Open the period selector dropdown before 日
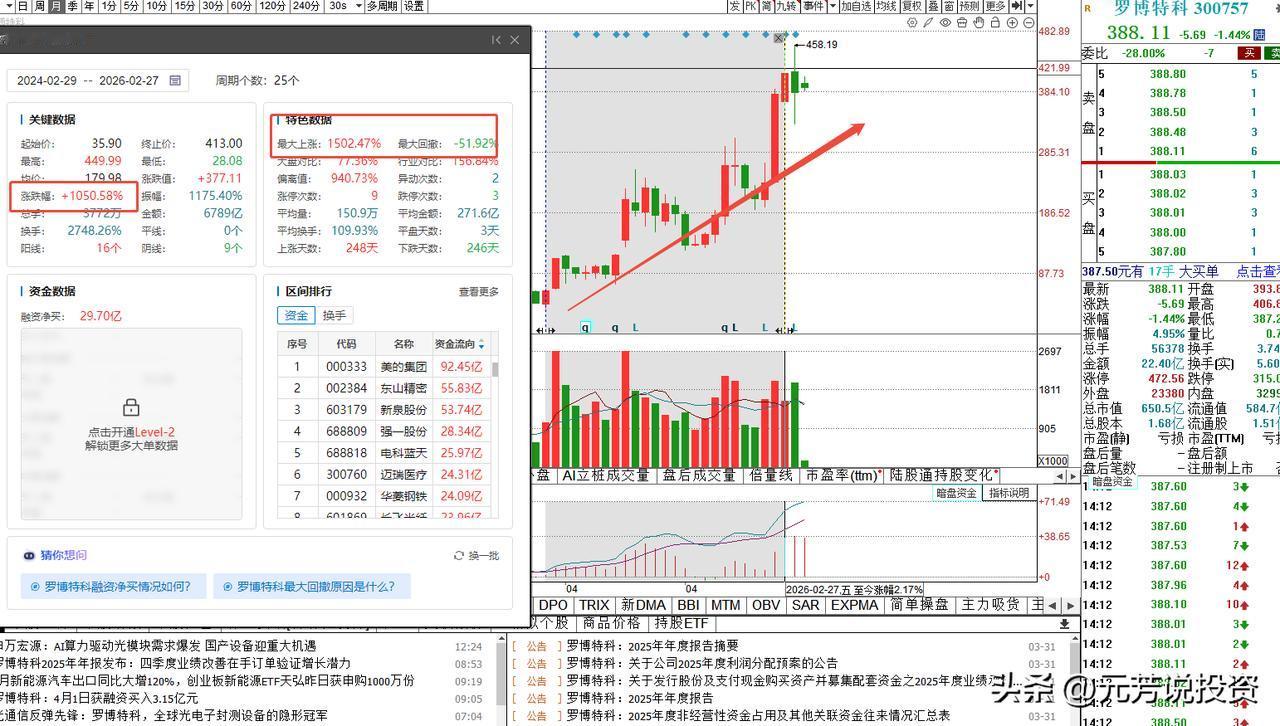This screenshot has height=726, width=1280. (x=8, y=6)
